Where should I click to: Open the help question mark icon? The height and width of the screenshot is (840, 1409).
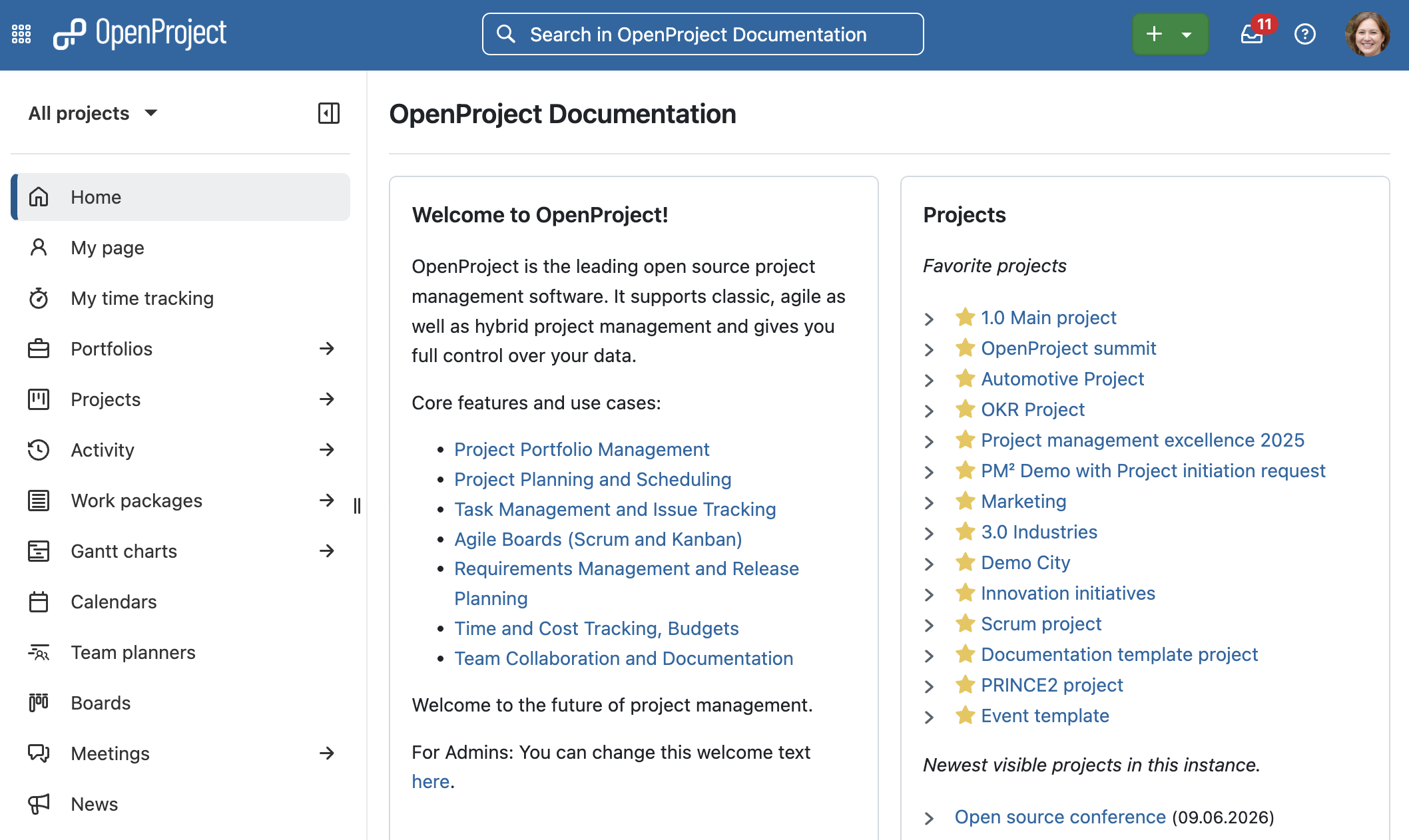[1305, 34]
